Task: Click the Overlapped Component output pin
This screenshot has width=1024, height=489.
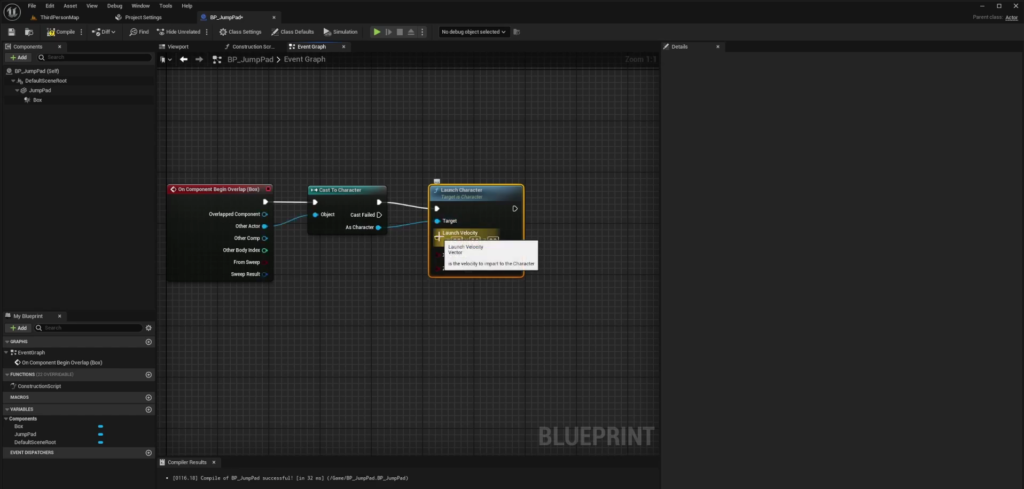Action: [x=264, y=214]
